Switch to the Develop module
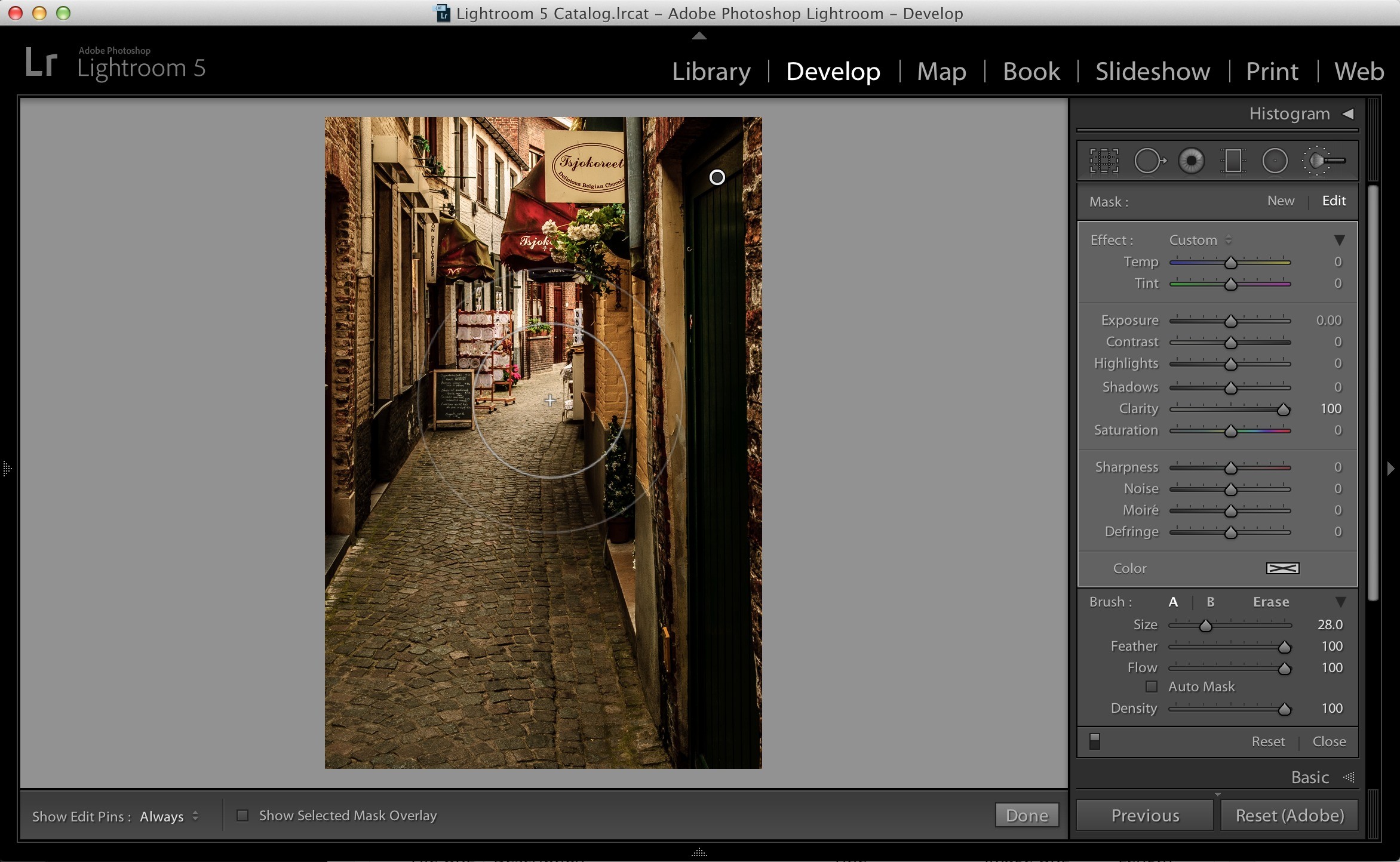The height and width of the screenshot is (862, 1400). [833, 72]
